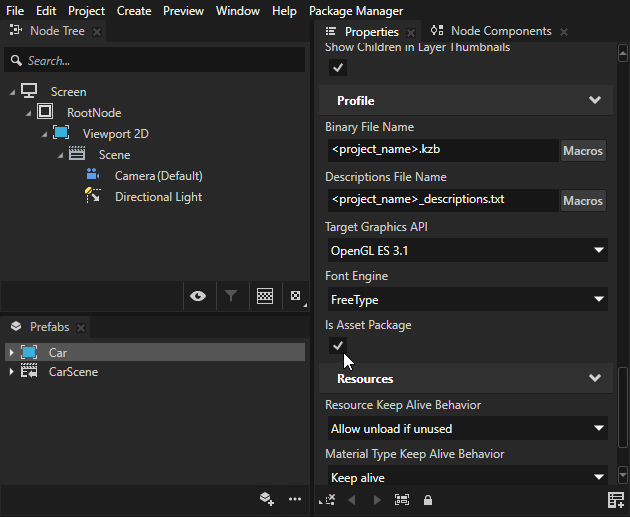Screen dimensions: 630x517
Task: Close the Properties panel tab
Action: (411, 32)
